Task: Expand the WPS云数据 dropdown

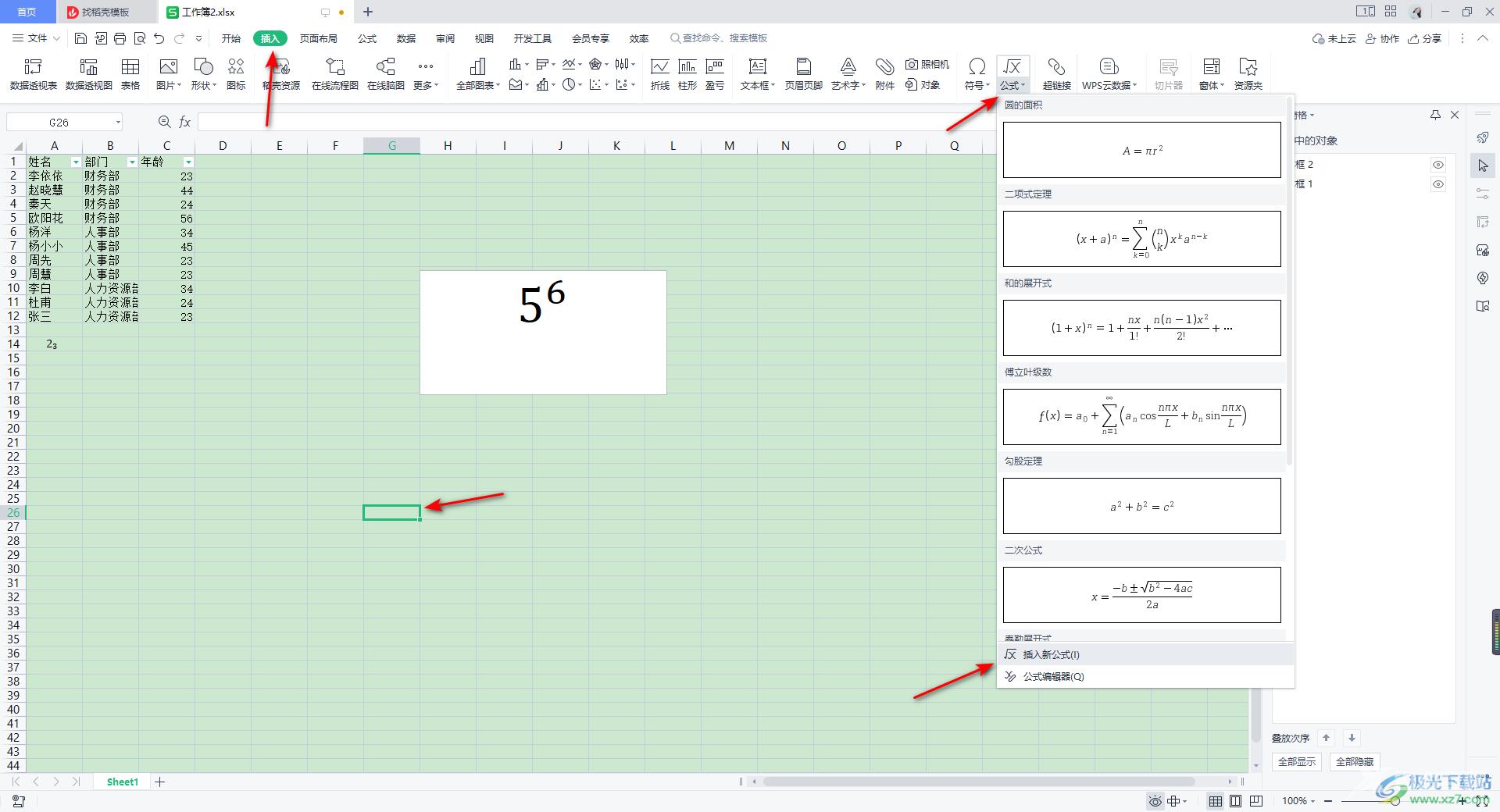Action: 1109,85
